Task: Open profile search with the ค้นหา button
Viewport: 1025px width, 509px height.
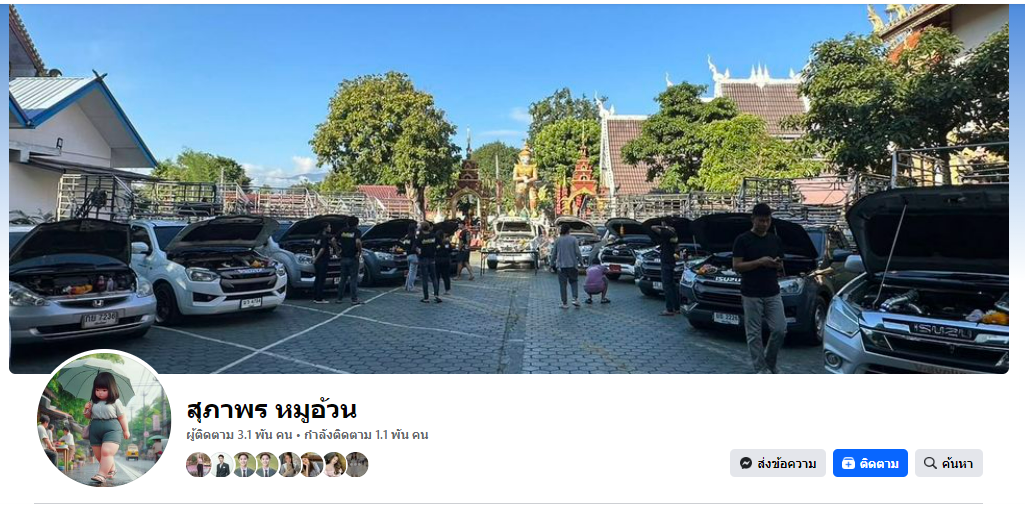Action: [949, 463]
